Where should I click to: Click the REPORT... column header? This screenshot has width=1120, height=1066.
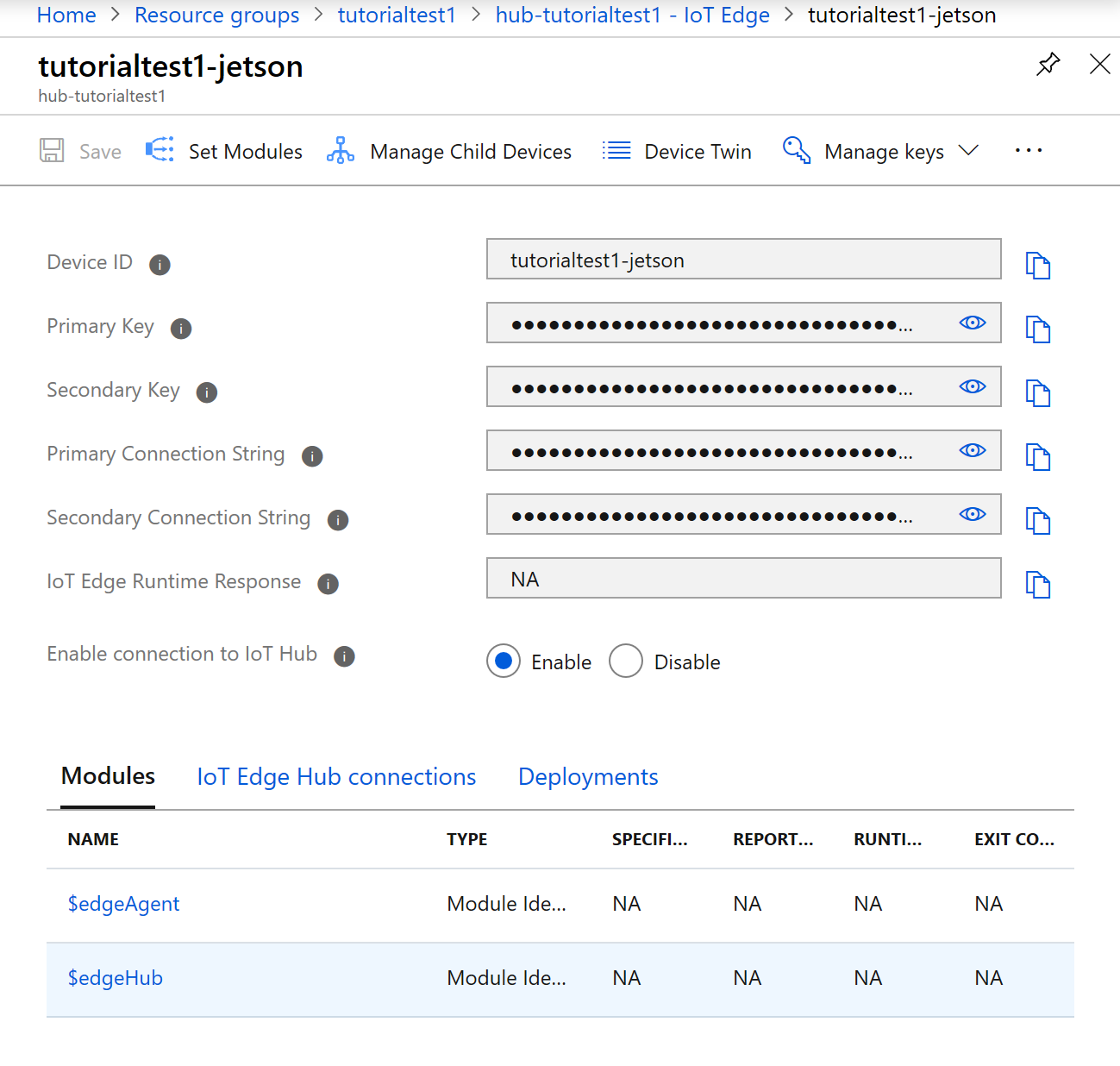click(773, 839)
